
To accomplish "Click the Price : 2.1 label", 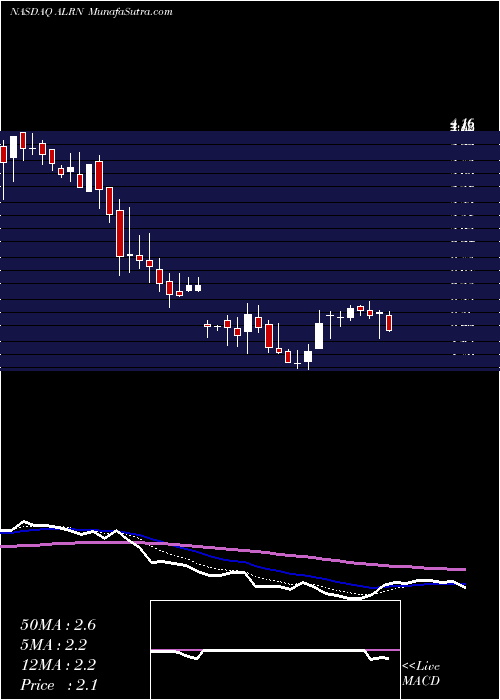I will [59, 685].
